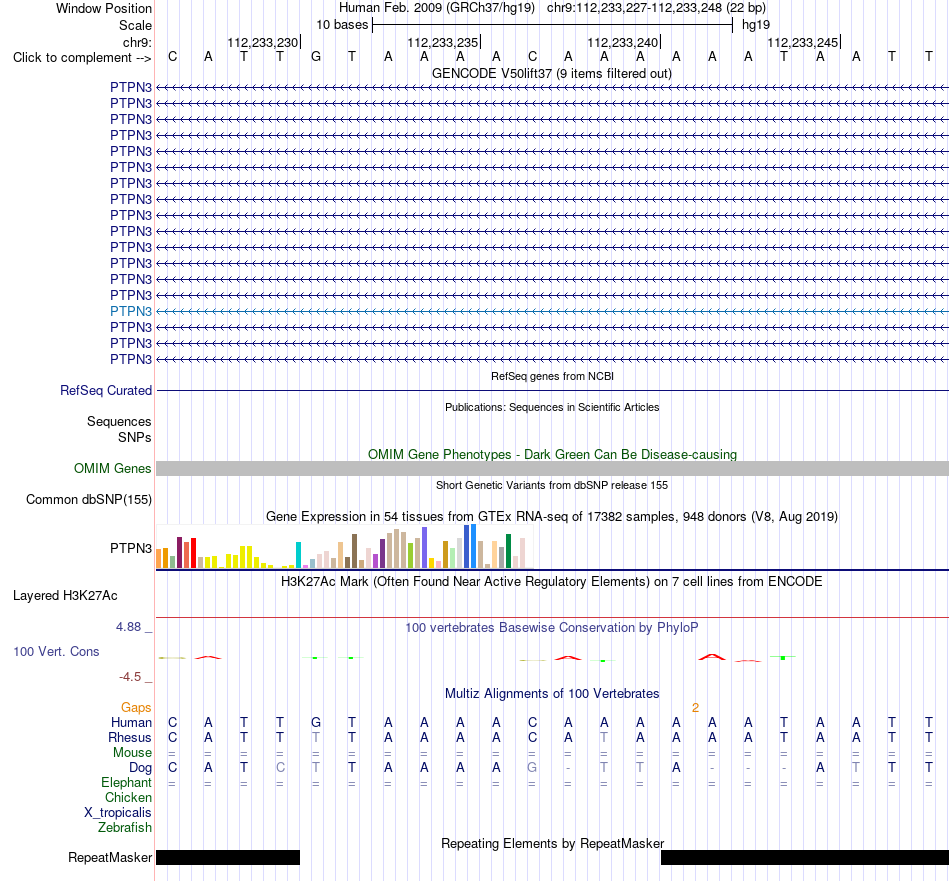Click the "Human Feb. 2009 (GRCh37/hg19)" assembly text
Viewport: 950px width, 881px height.
(x=437, y=8)
